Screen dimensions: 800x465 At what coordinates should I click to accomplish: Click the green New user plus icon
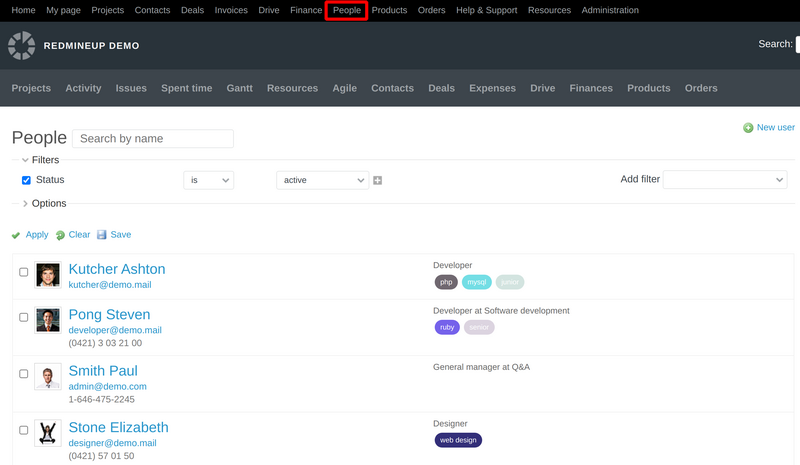pos(748,128)
